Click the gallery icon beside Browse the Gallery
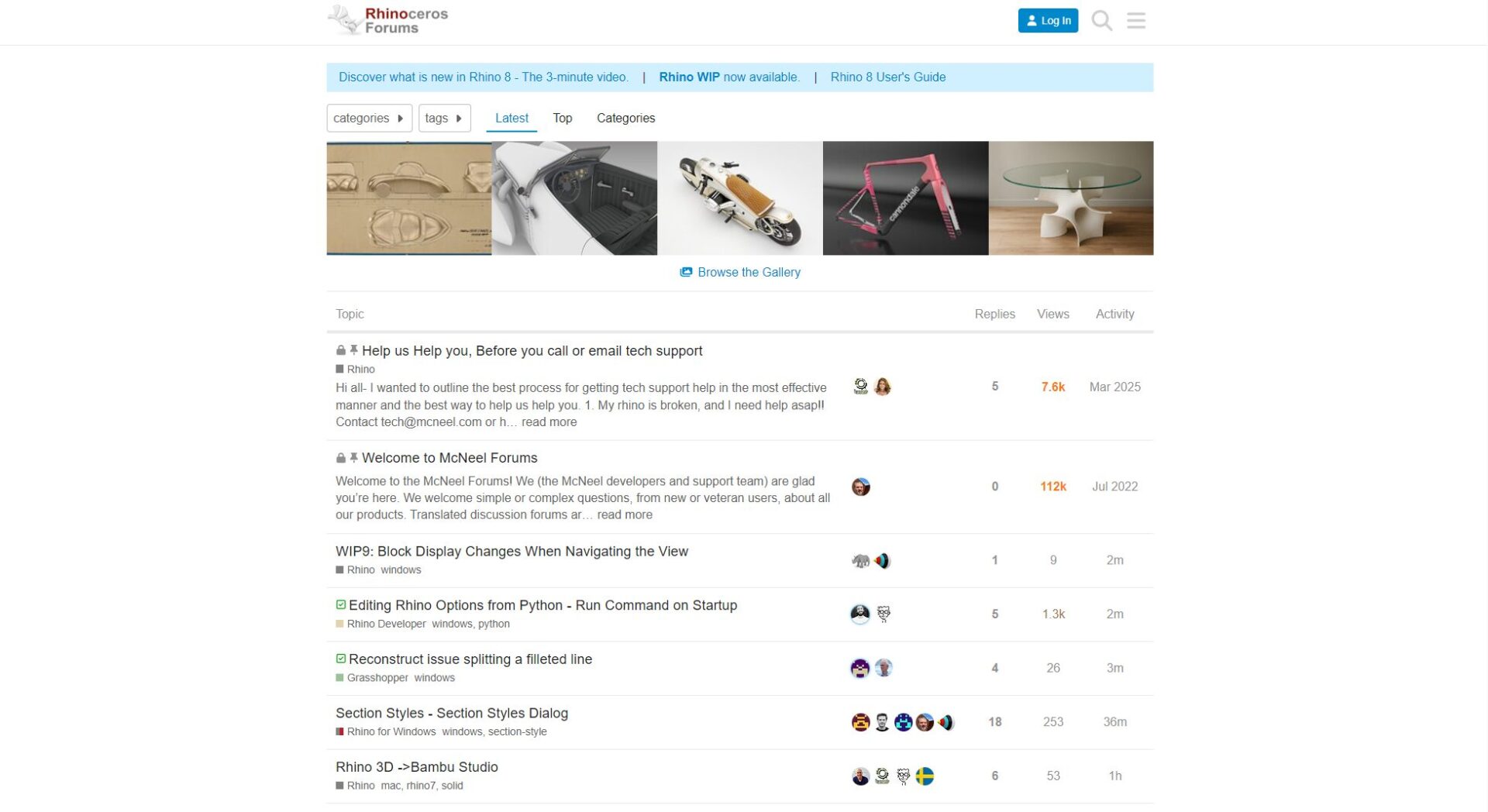Image resolution: width=1488 pixels, height=812 pixels. pyautogui.click(x=686, y=272)
